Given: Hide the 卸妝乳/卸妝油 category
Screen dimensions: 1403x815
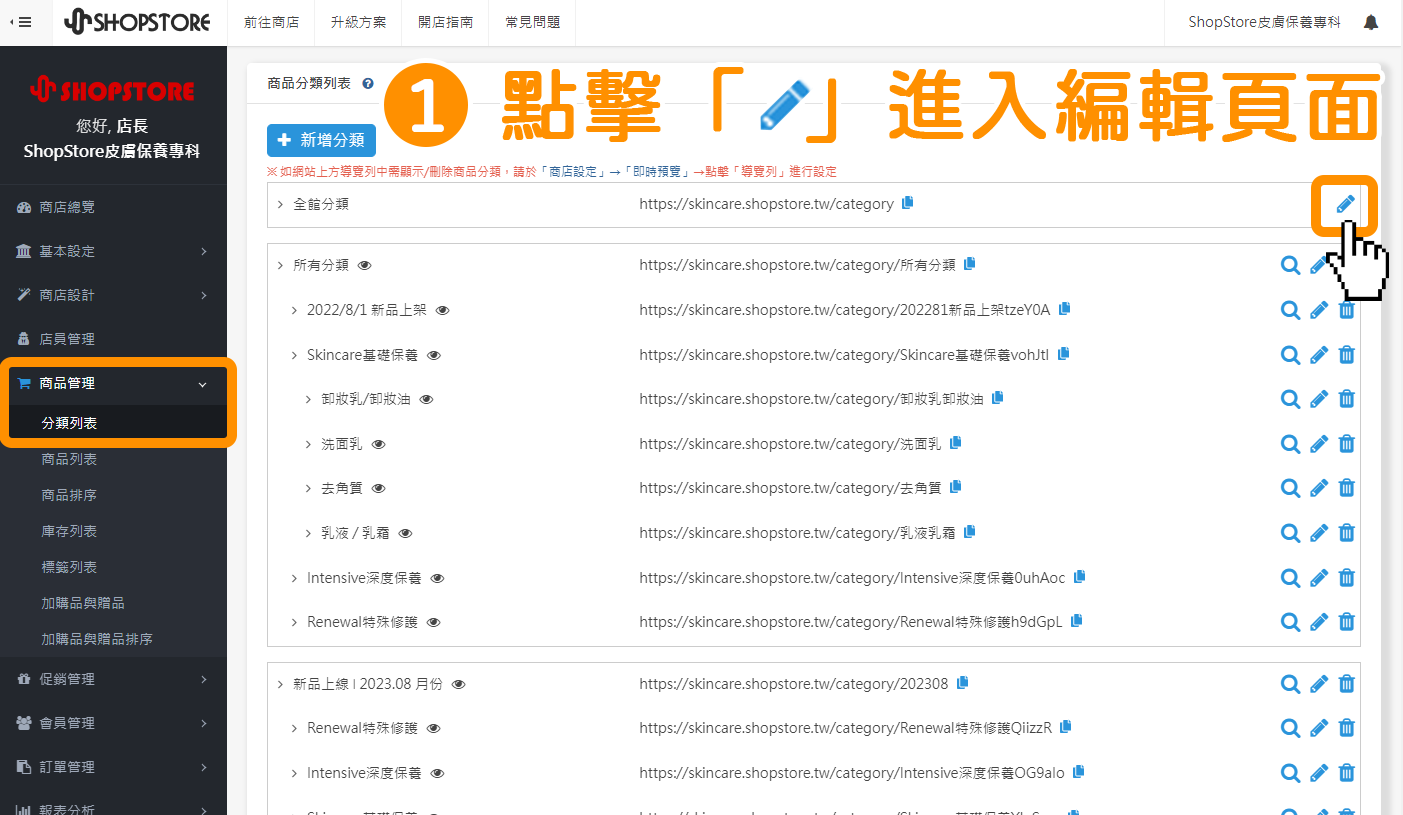Looking at the screenshot, I should coord(426,399).
